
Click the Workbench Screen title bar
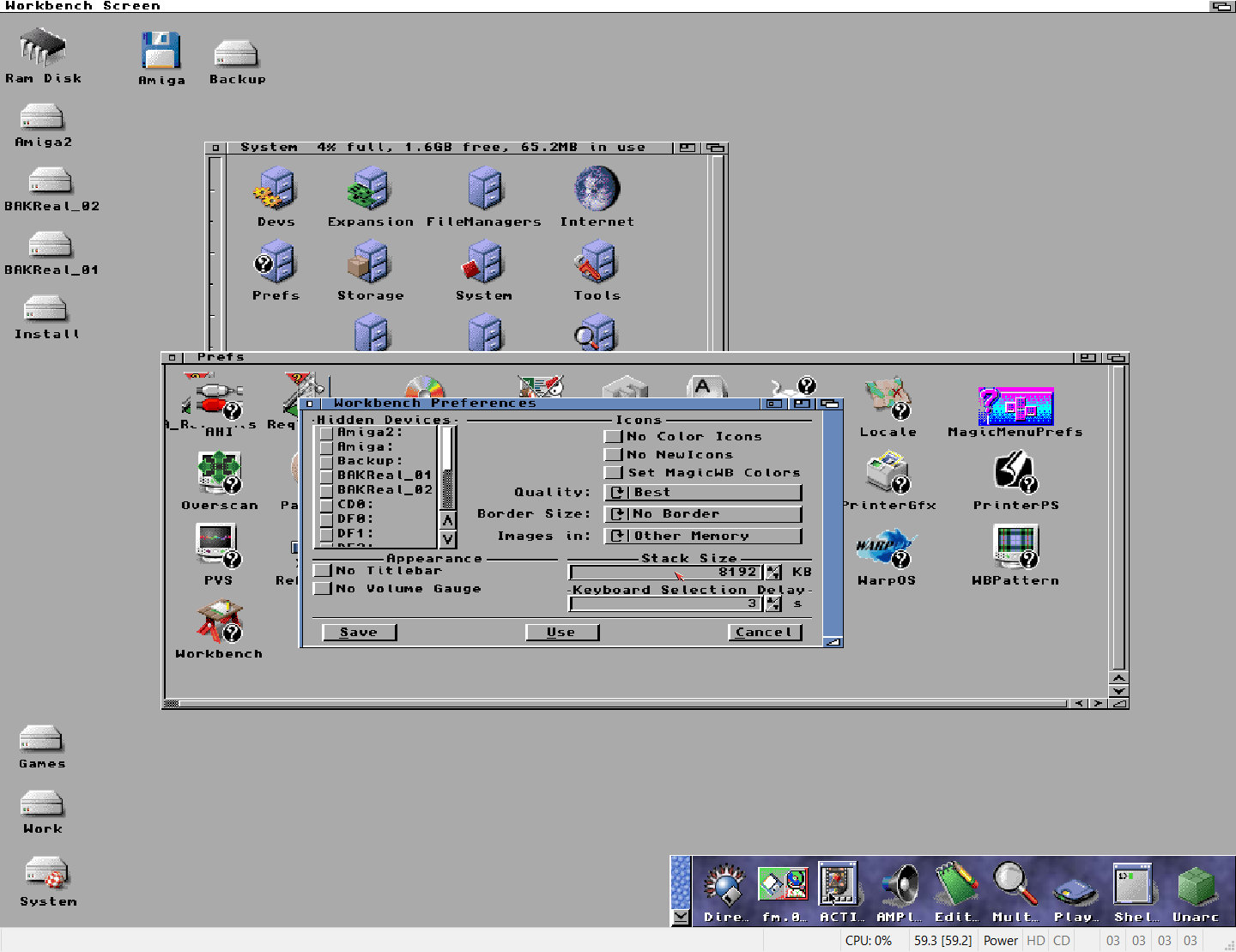point(604,6)
